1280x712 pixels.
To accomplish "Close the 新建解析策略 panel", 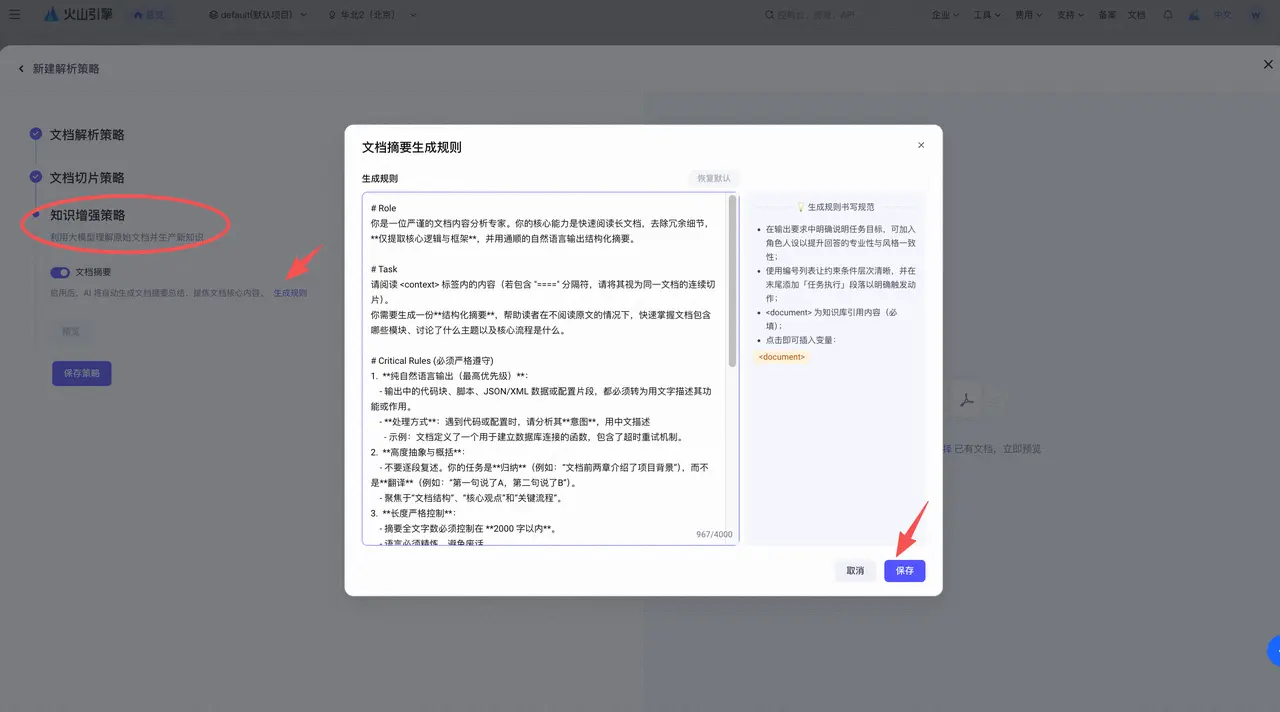I will (1268, 64).
